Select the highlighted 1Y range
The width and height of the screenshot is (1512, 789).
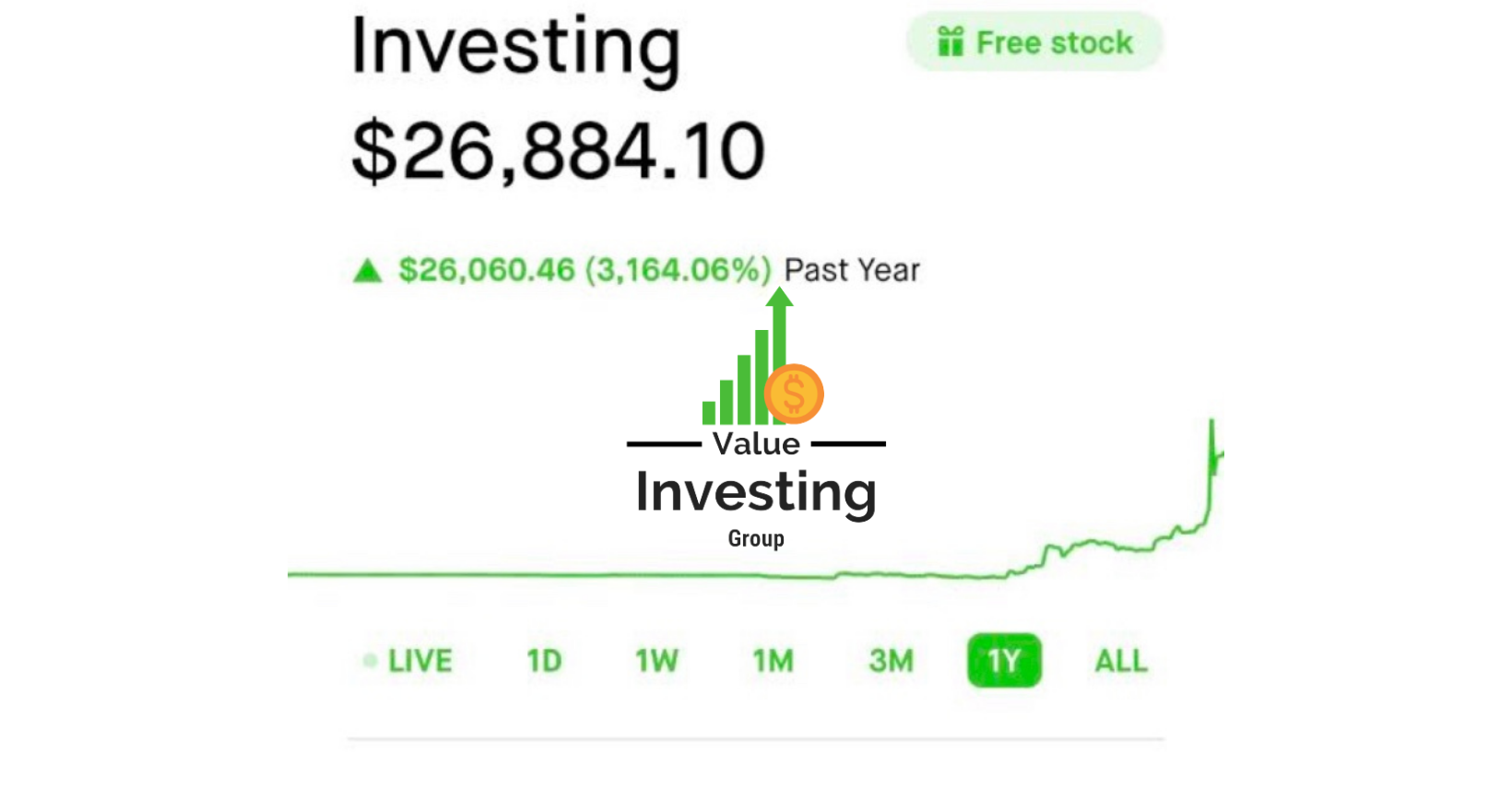[x=1004, y=661]
